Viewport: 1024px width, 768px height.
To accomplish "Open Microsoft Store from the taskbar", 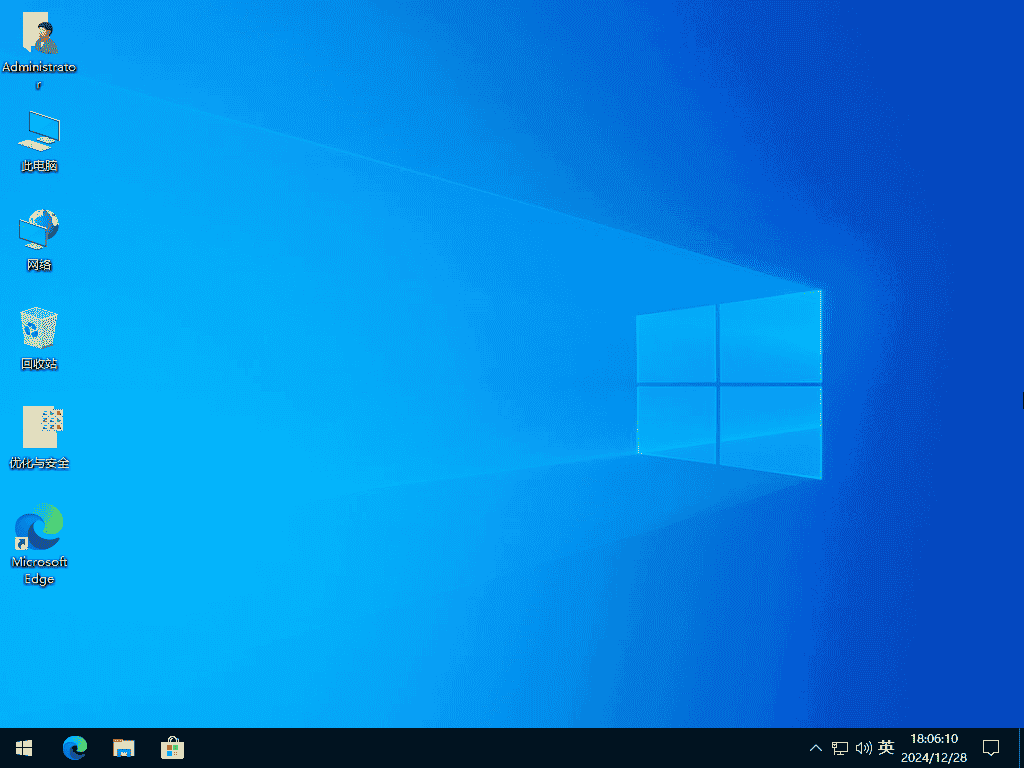I will (x=172, y=748).
